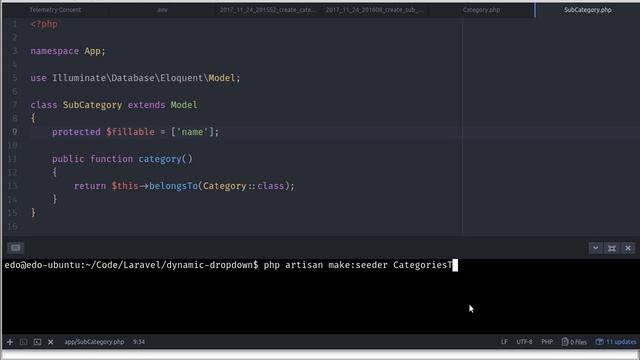
Task: Open the 11 updates package notice
Action: tap(616, 342)
